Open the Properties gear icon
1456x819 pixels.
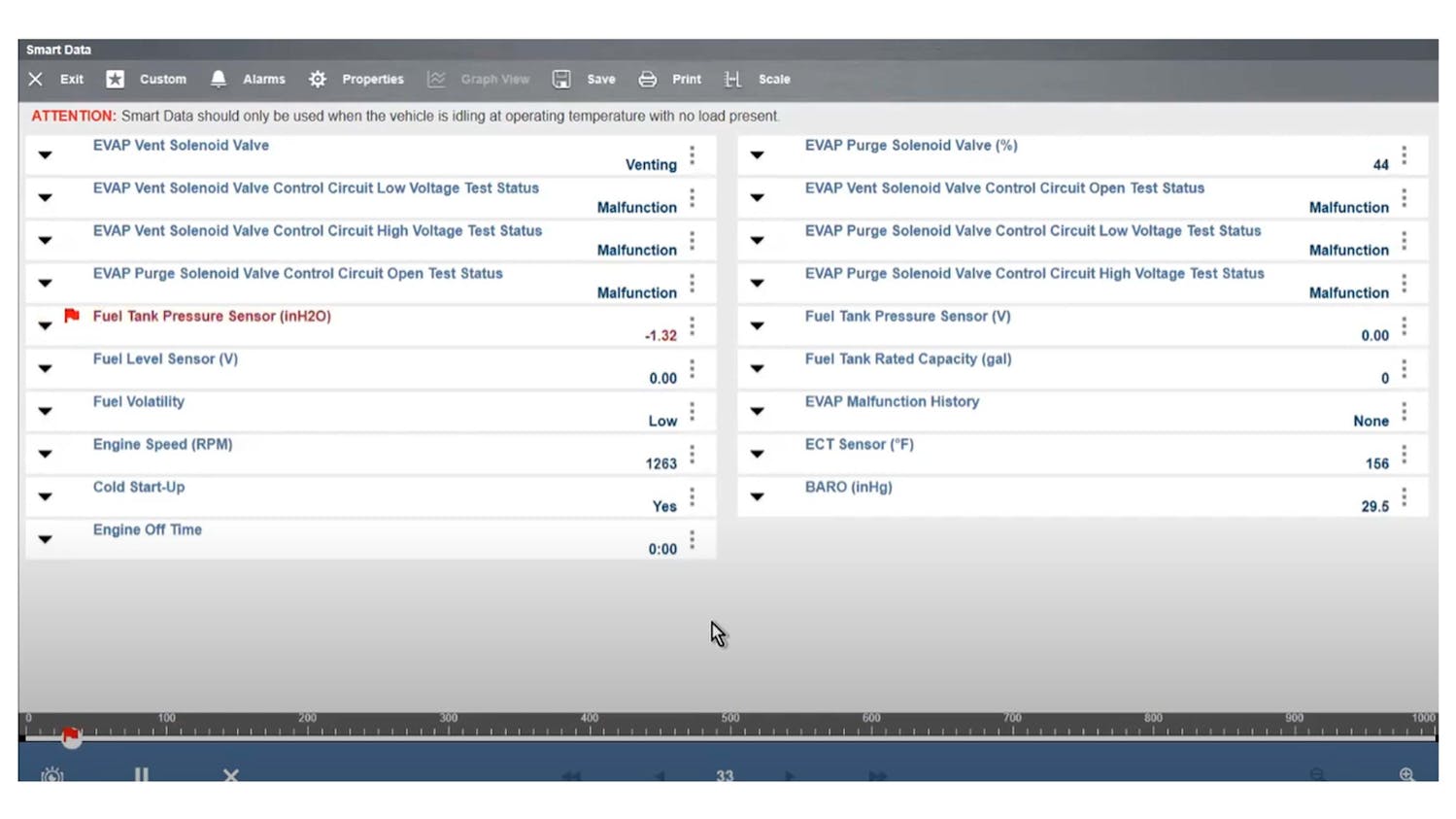[x=317, y=79]
